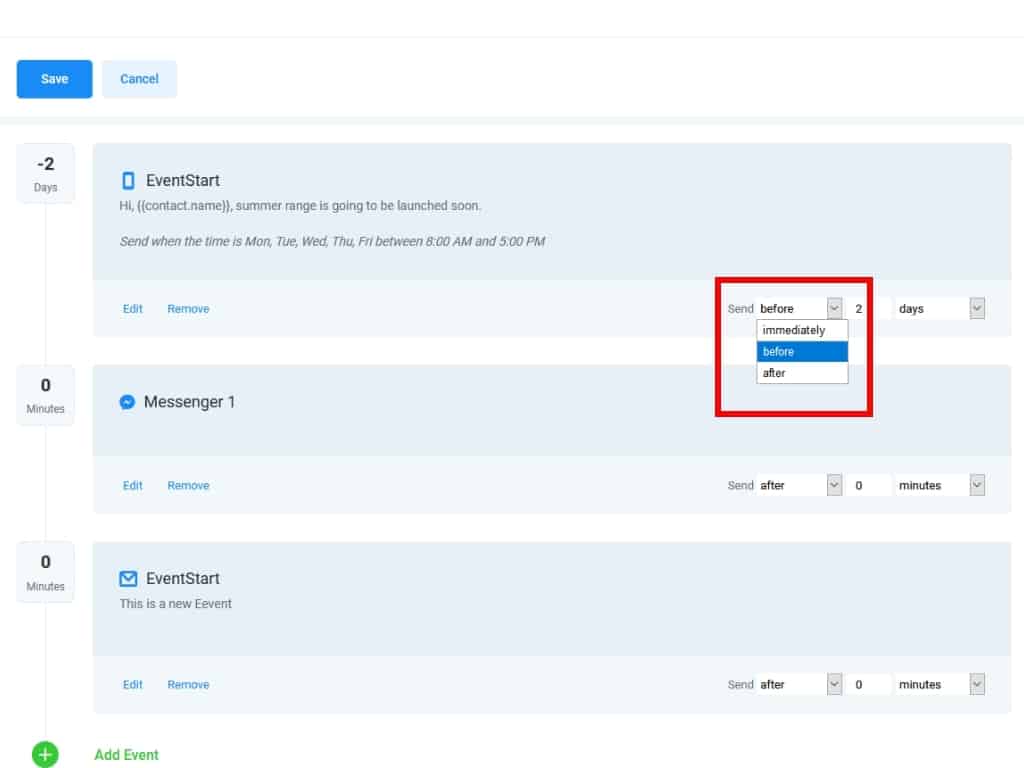Screen dimensions: 1024x768
Task: Edit the first EventStart SMS event
Action: click(133, 309)
